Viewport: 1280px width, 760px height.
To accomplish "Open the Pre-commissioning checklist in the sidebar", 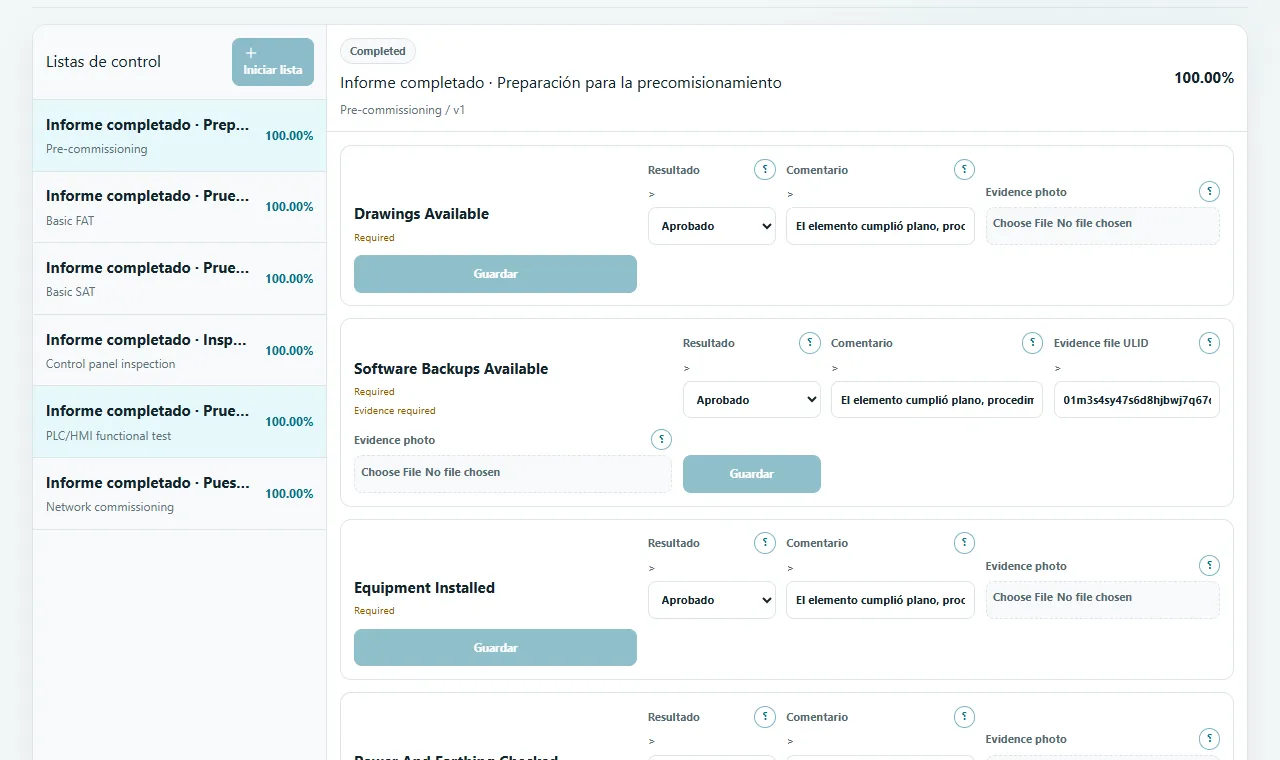I will coord(180,136).
